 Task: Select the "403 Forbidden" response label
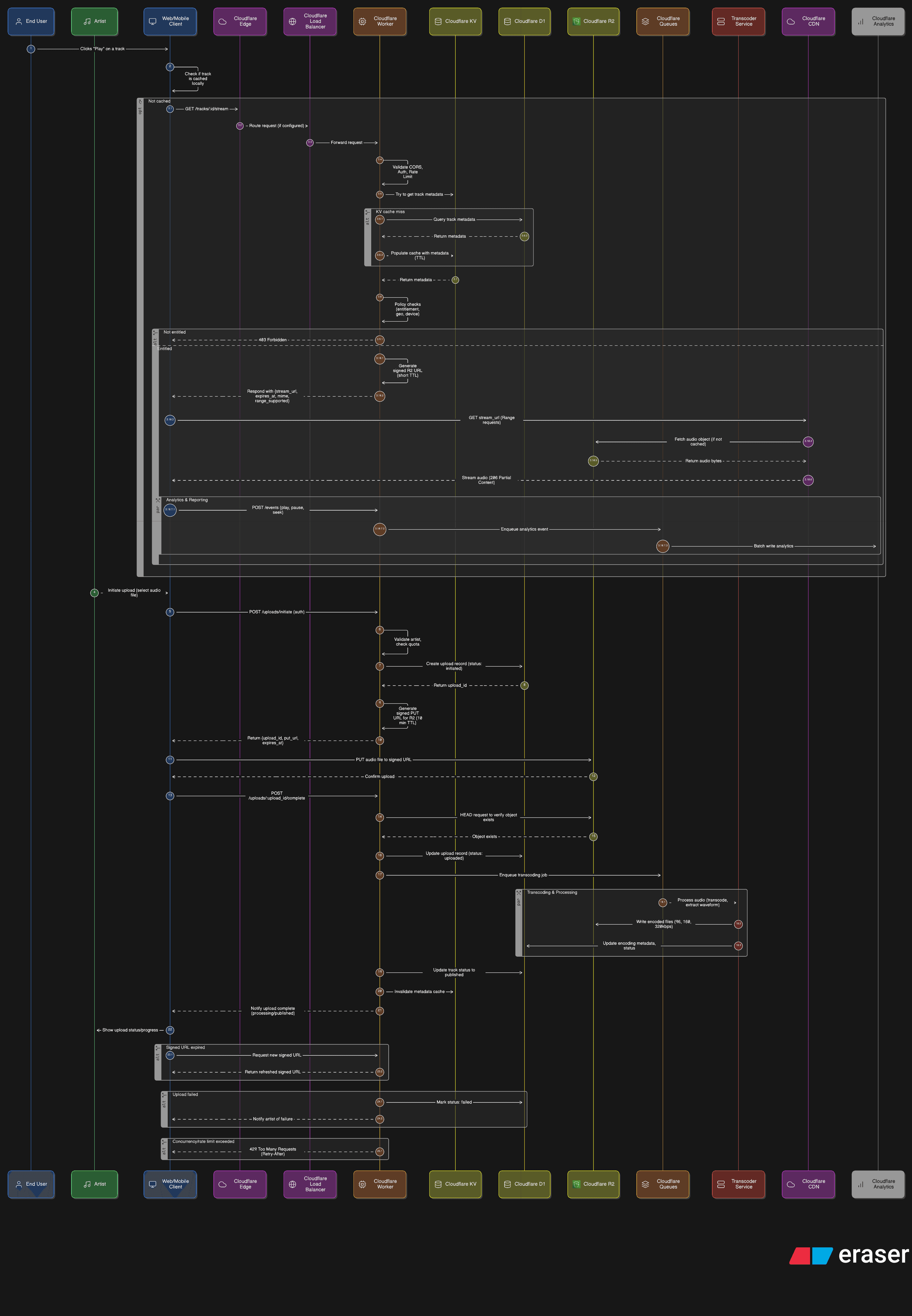[x=272, y=340]
